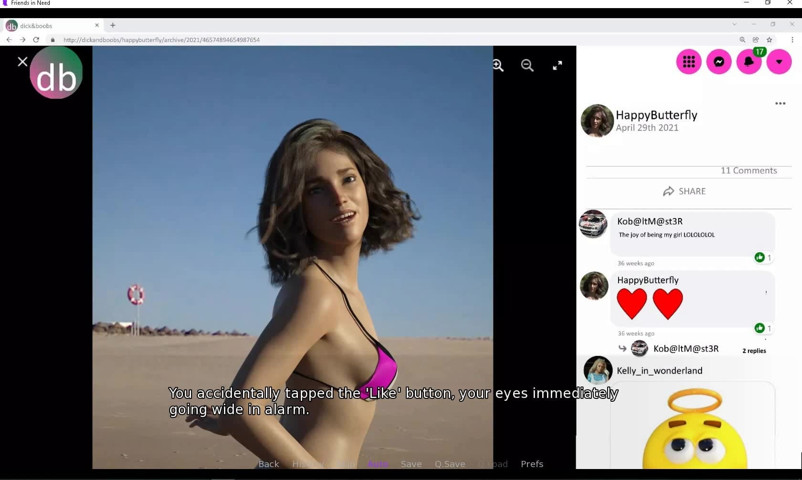
Task: View the 11 Comments link
Action: 749,171
